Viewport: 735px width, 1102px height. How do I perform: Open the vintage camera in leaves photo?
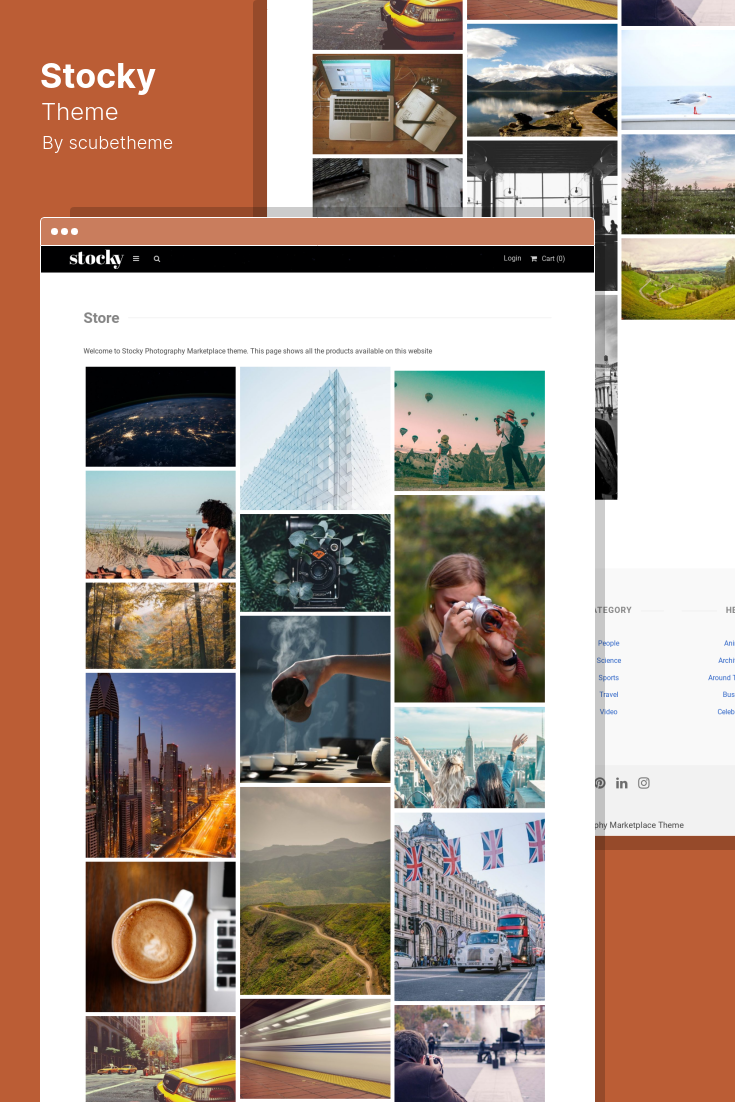pyautogui.click(x=315, y=563)
